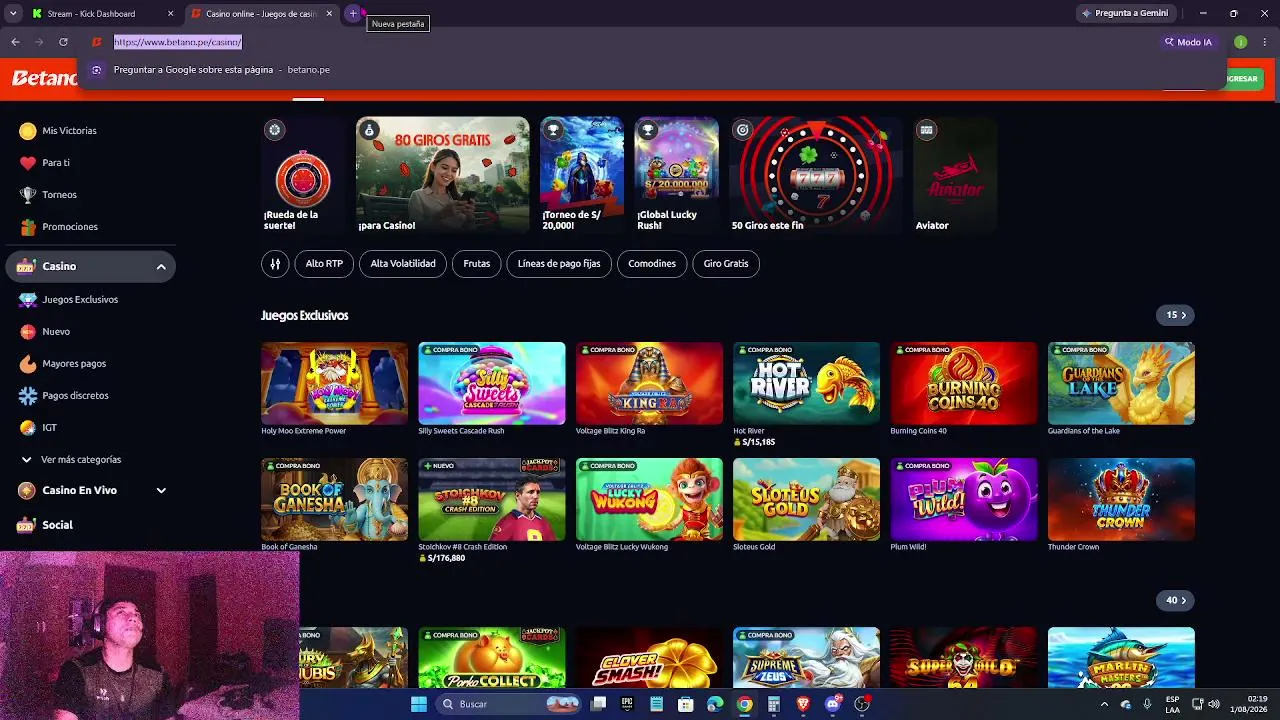Open the 50 Giros este fin promo
This screenshot has height=720, width=1280.
(x=816, y=176)
